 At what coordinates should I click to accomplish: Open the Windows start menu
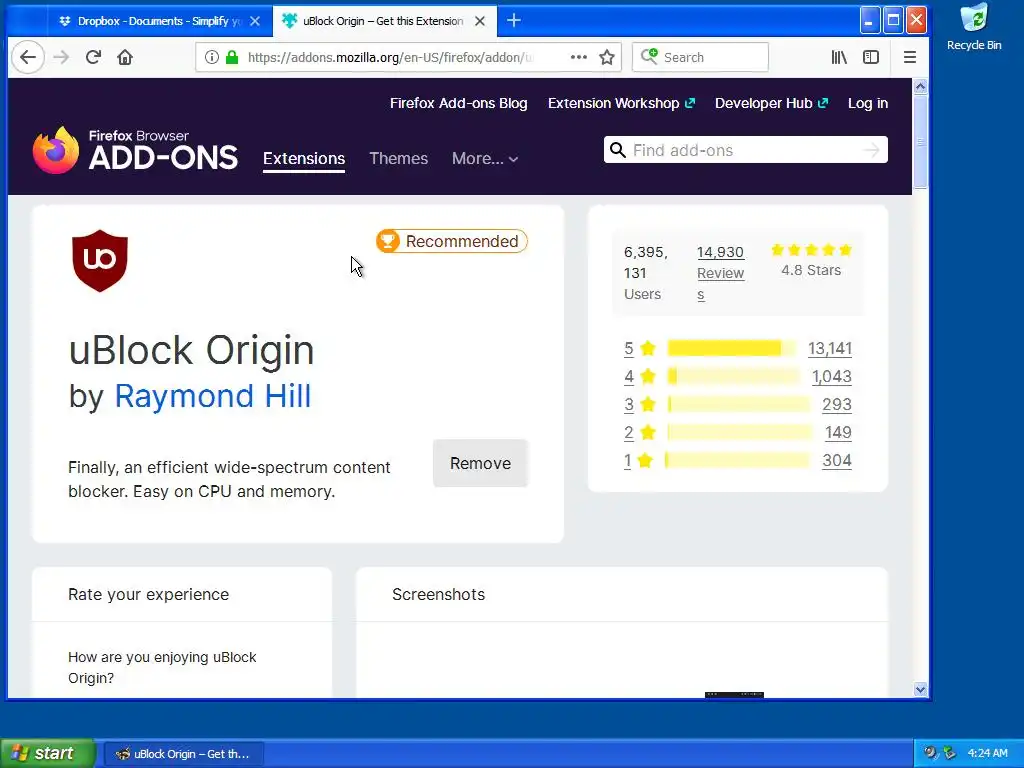(48, 753)
